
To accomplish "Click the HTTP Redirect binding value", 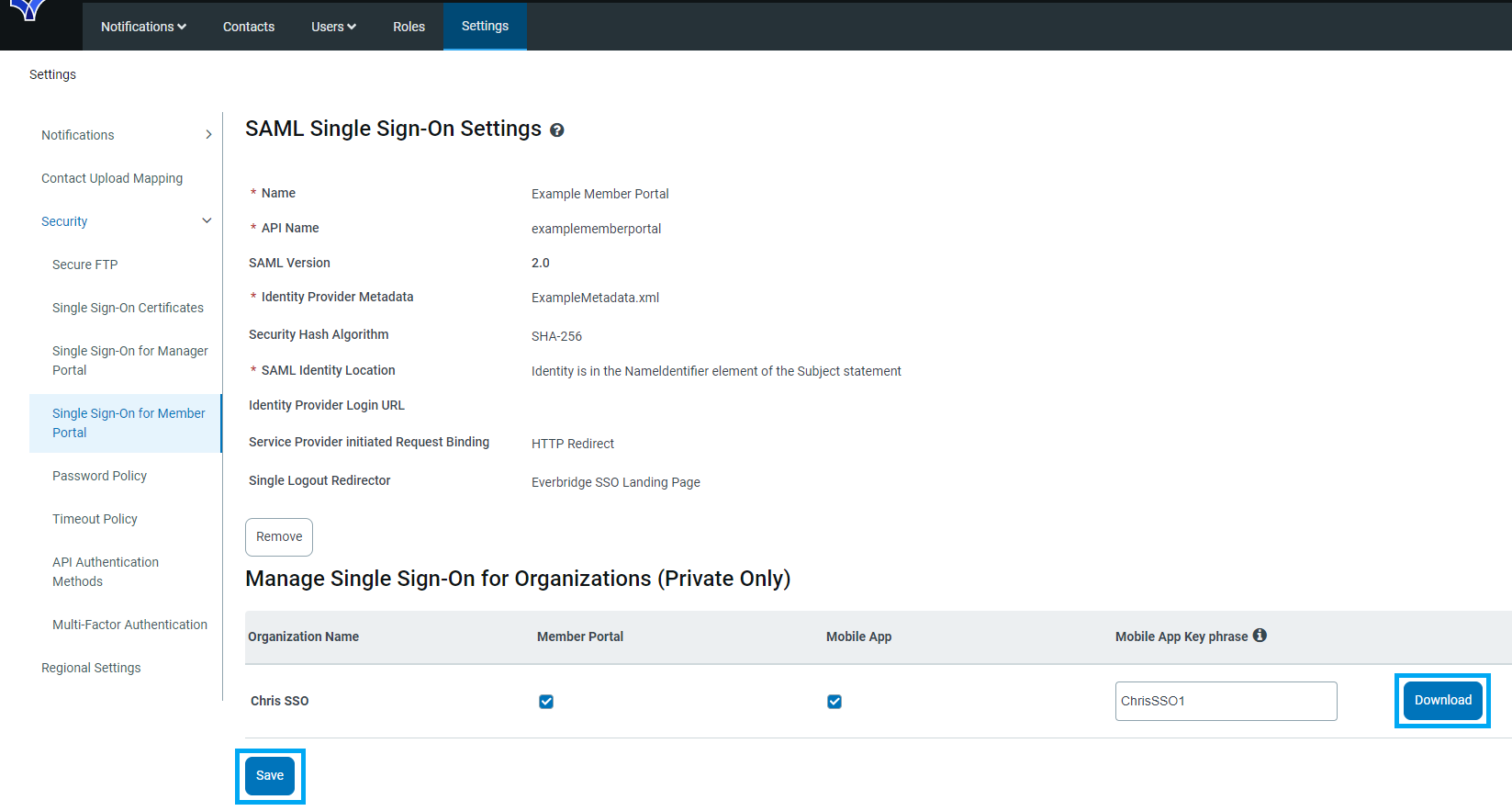I will coord(572,444).
